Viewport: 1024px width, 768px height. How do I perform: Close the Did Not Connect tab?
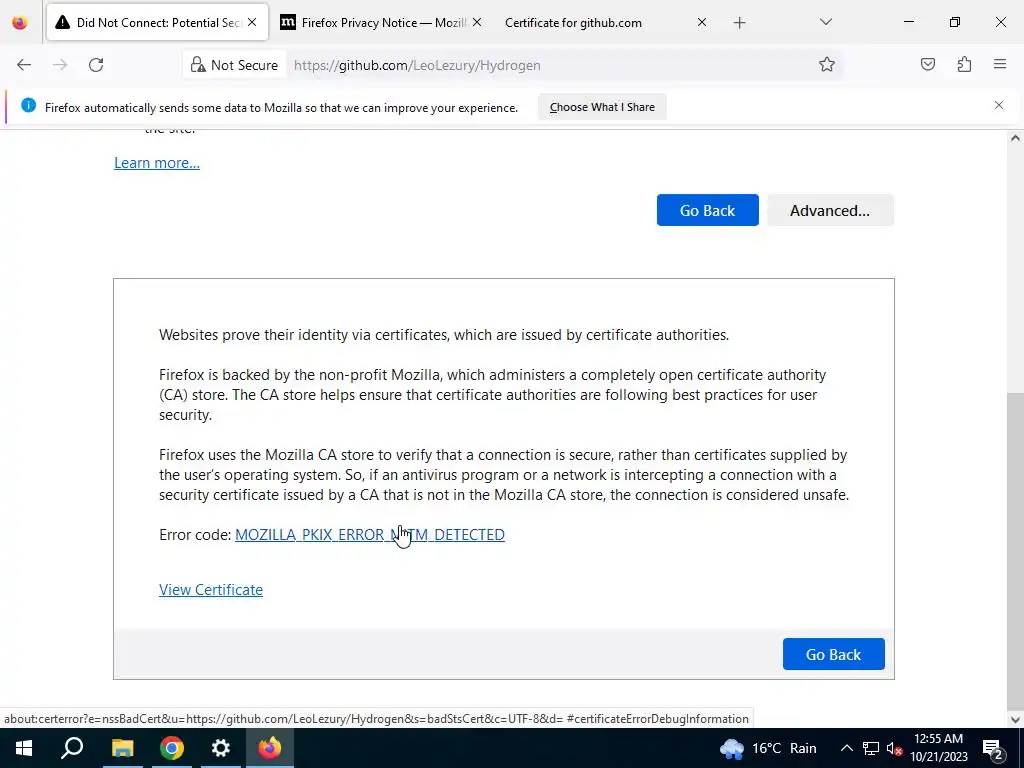point(252,22)
